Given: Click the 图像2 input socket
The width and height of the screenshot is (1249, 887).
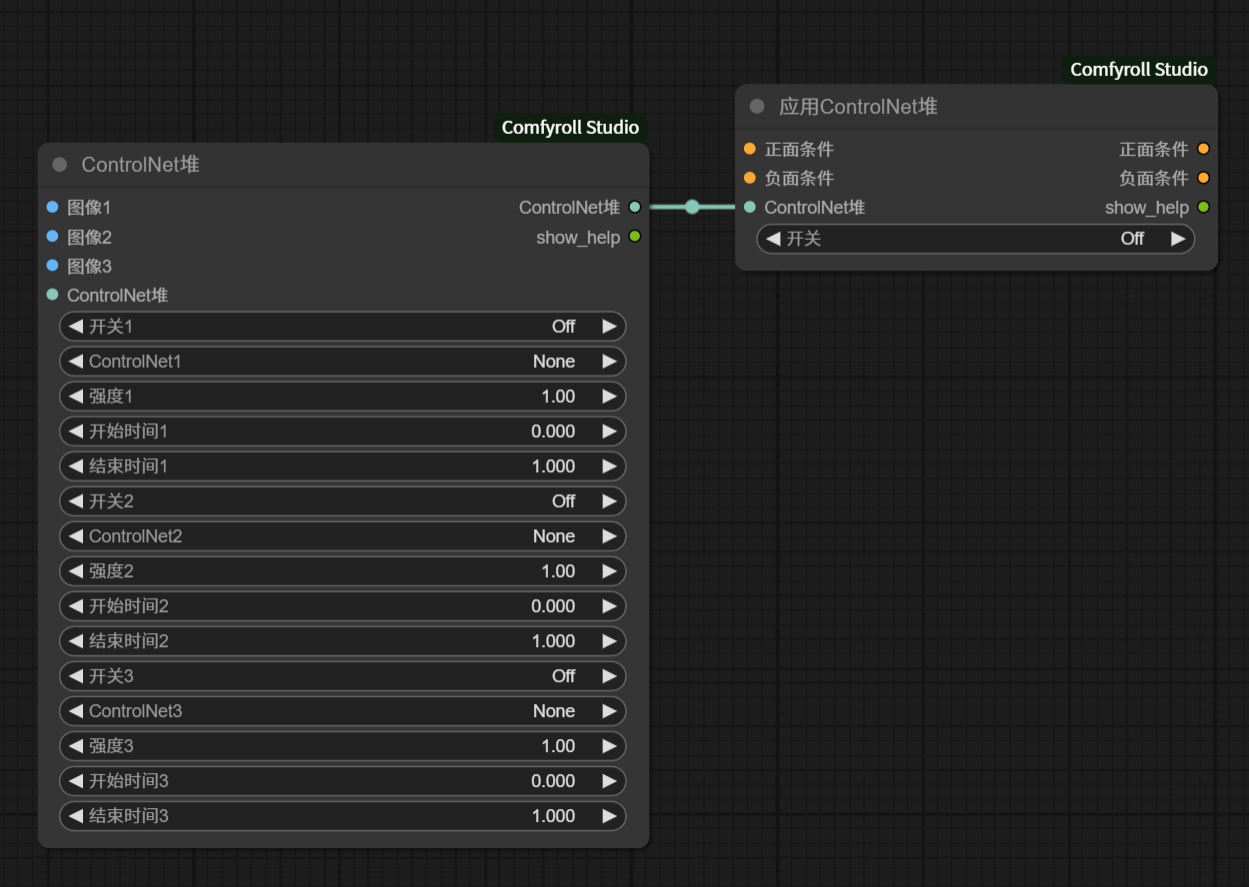Looking at the screenshot, I should coord(52,236).
